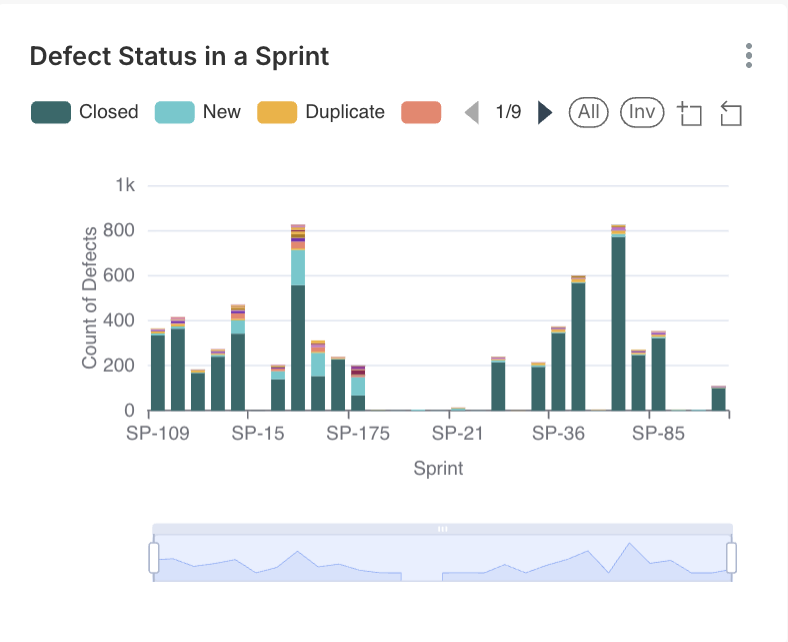The image size is (788, 642).
Task: Select all series with the All button
Action: [x=589, y=112]
